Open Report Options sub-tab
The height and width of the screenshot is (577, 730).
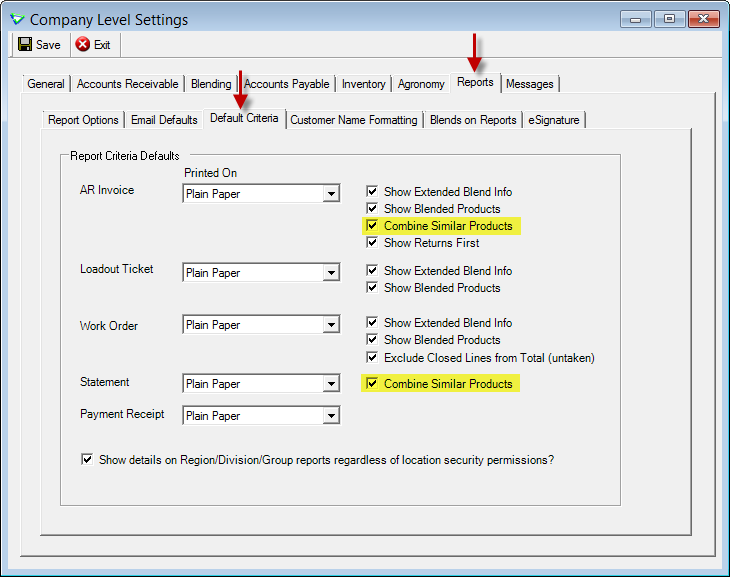[83, 120]
